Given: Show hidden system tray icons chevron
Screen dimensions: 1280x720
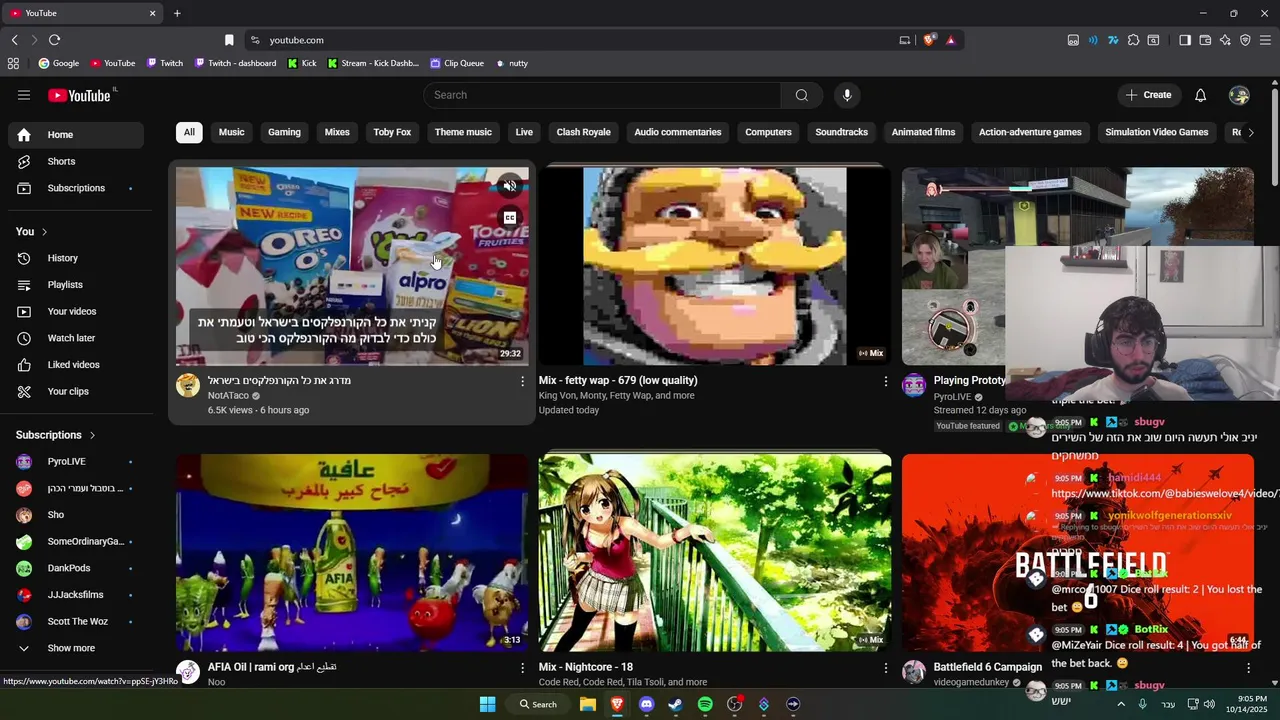Looking at the screenshot, I should (1120, 704).
